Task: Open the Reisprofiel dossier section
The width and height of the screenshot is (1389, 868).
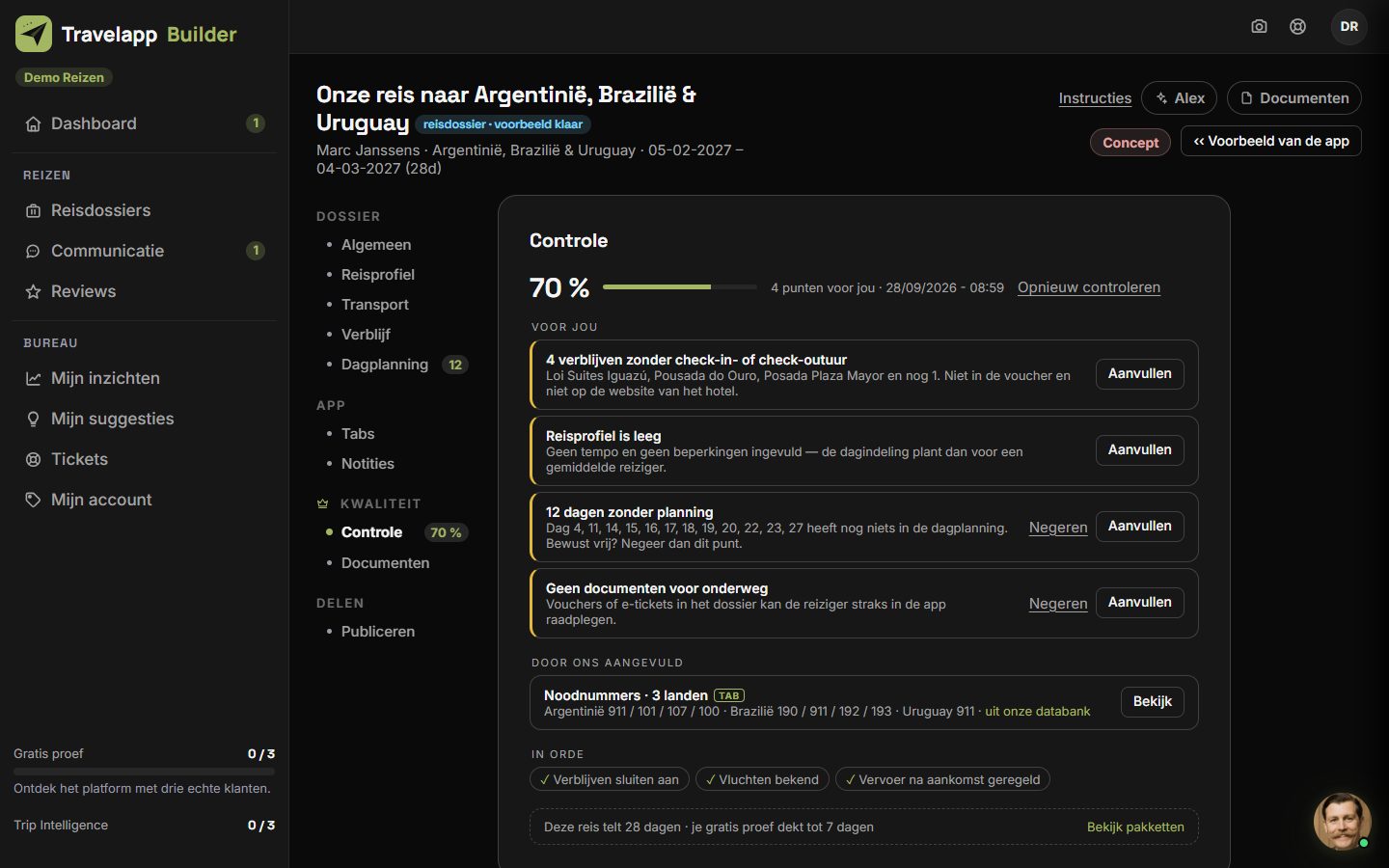Action: click(x=377, y=275)
